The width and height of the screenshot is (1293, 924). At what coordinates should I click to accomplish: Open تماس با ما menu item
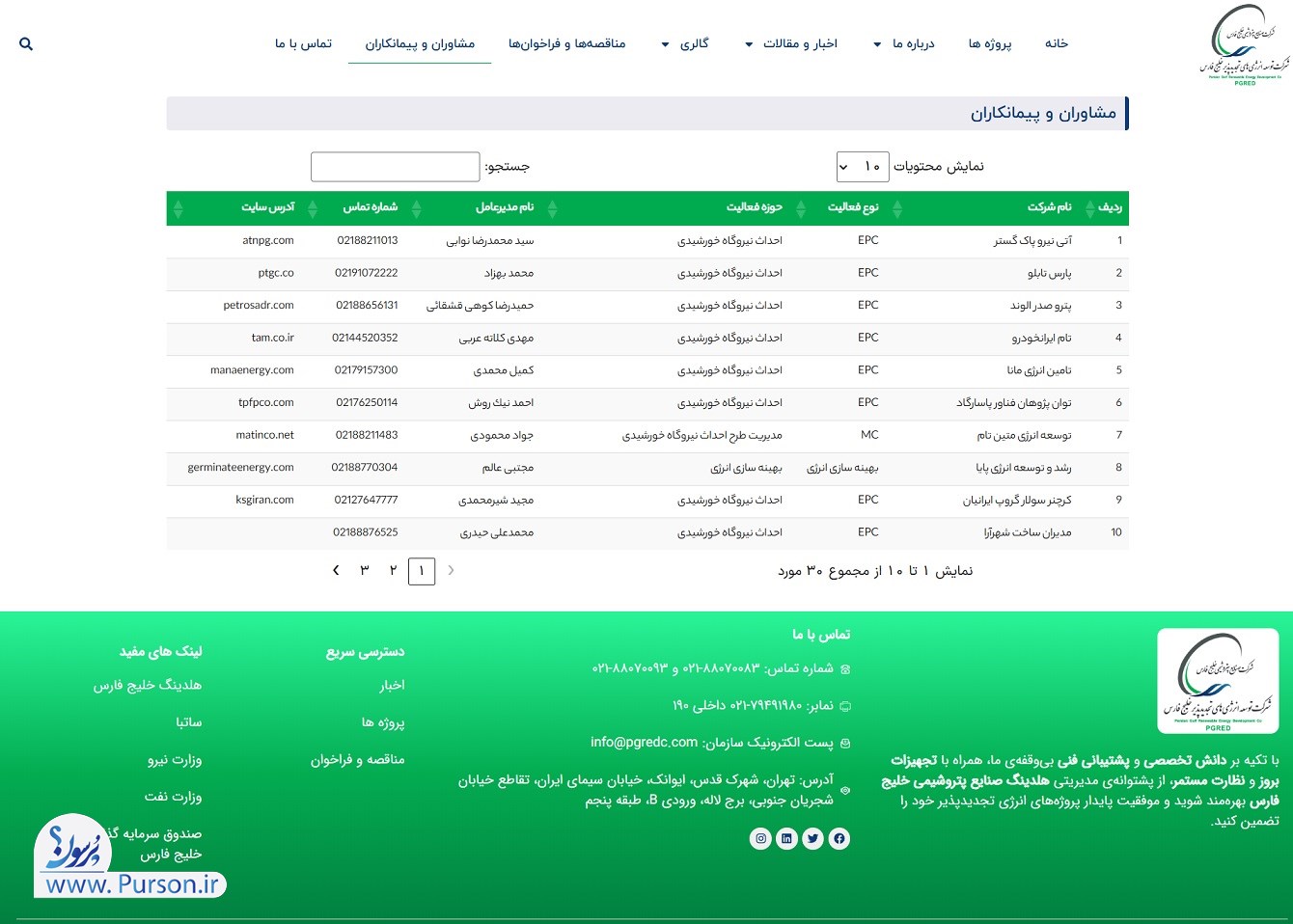(x=303, y=43)
